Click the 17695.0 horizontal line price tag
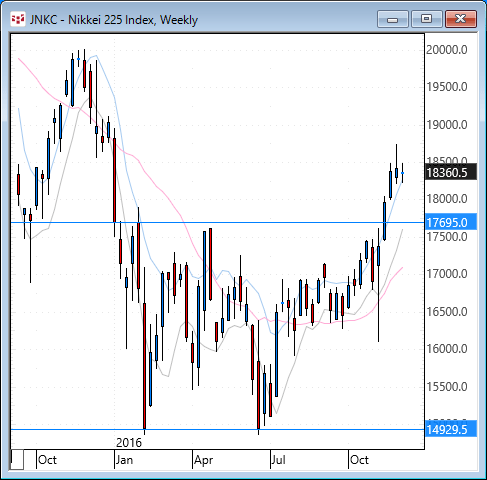Image resolution: width=487 pixels, height=480 pixels. 451,222
